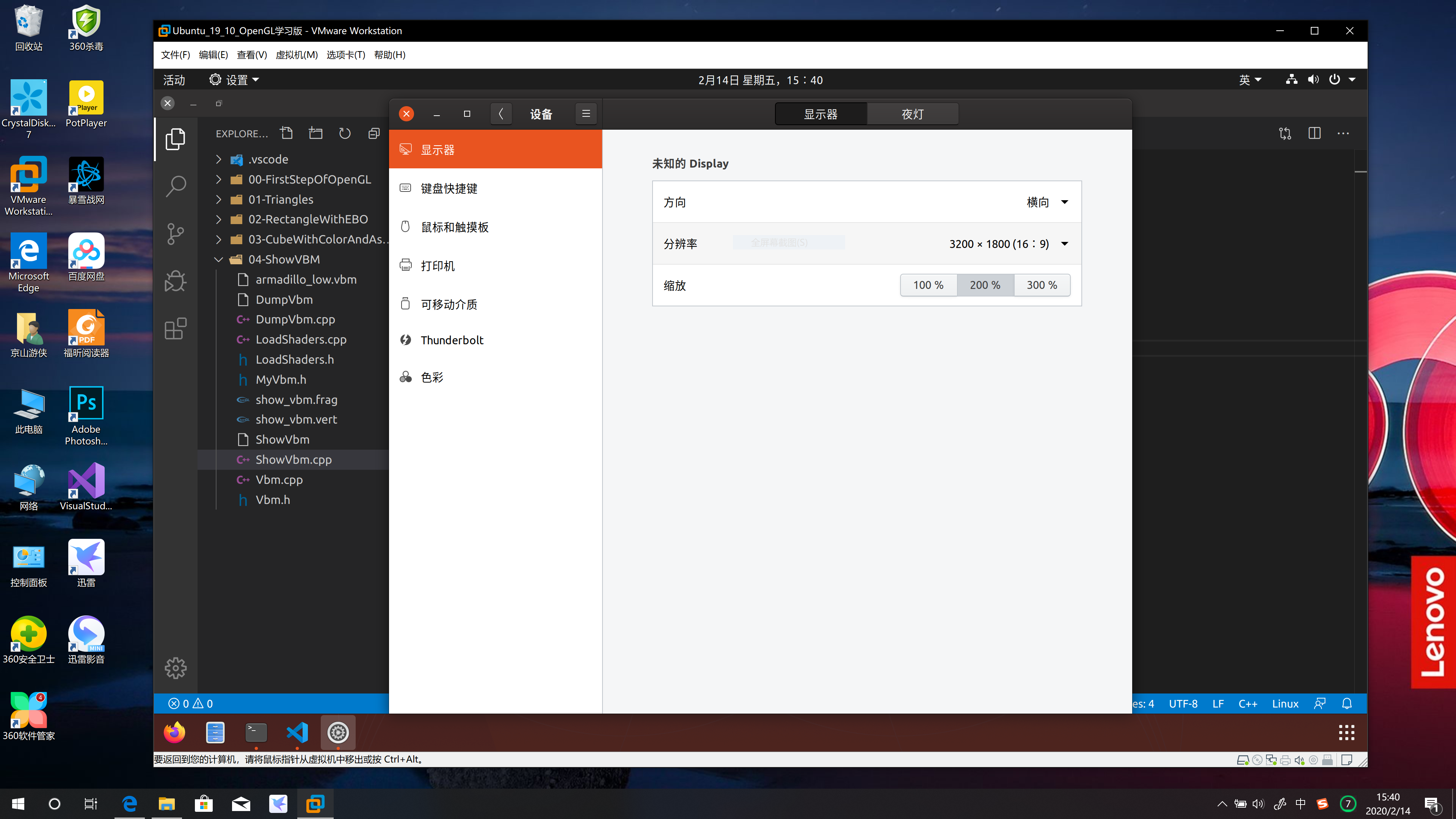The width and height of the screenshot is (1456, 819).
Task: Click 活动 Activities button
Action: [174, 80]
